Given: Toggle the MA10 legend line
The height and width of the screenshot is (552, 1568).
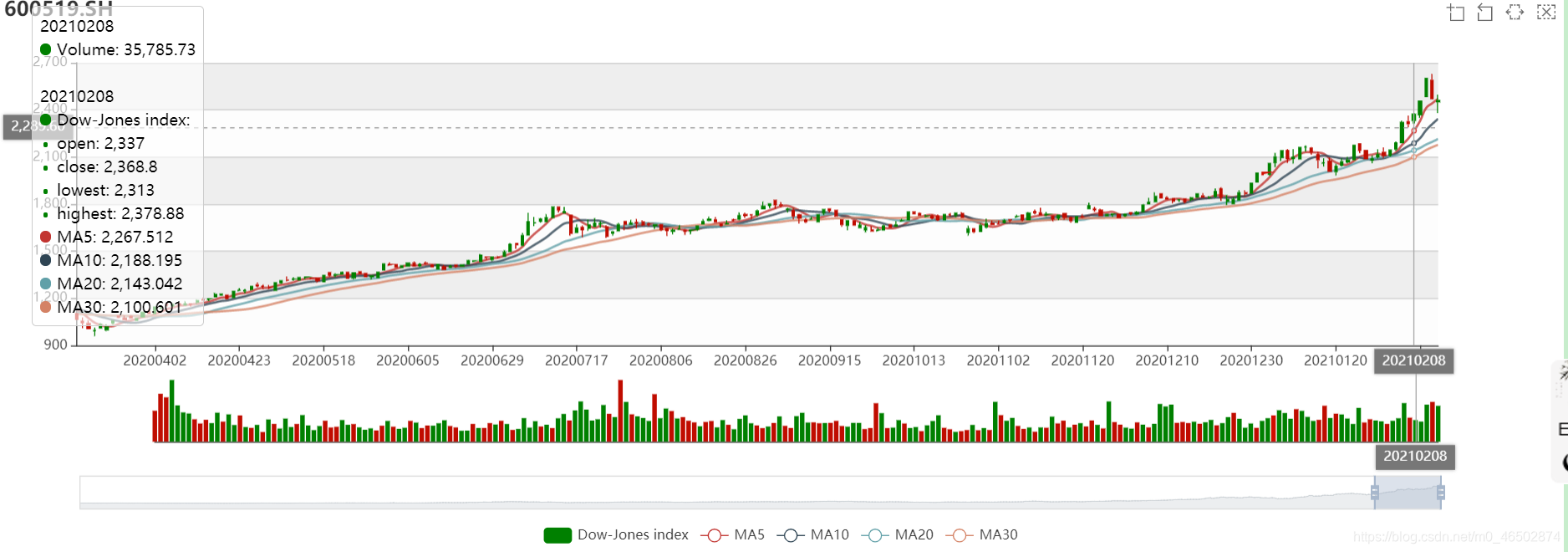Looking at the screenshot, I should point(812,535).
